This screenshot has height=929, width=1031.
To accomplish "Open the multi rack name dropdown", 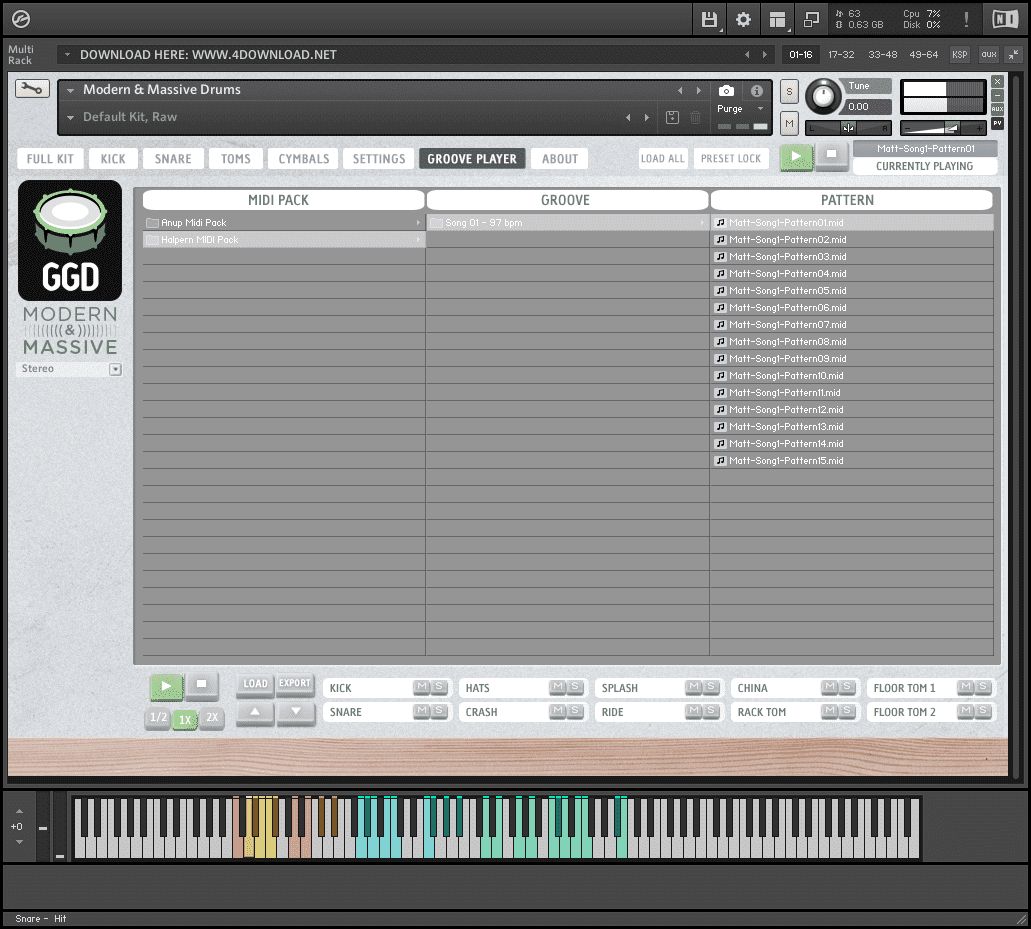I will (x=67, y=55).
